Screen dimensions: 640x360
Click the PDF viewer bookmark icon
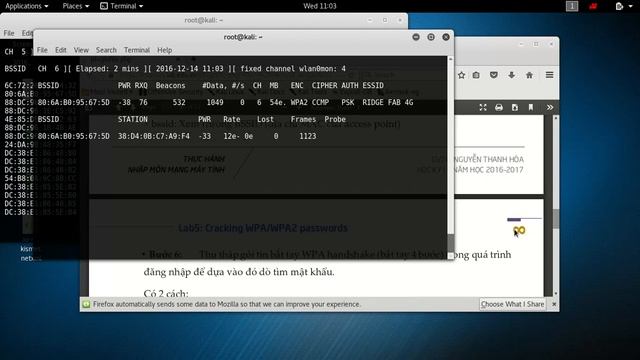coord(531,107)
